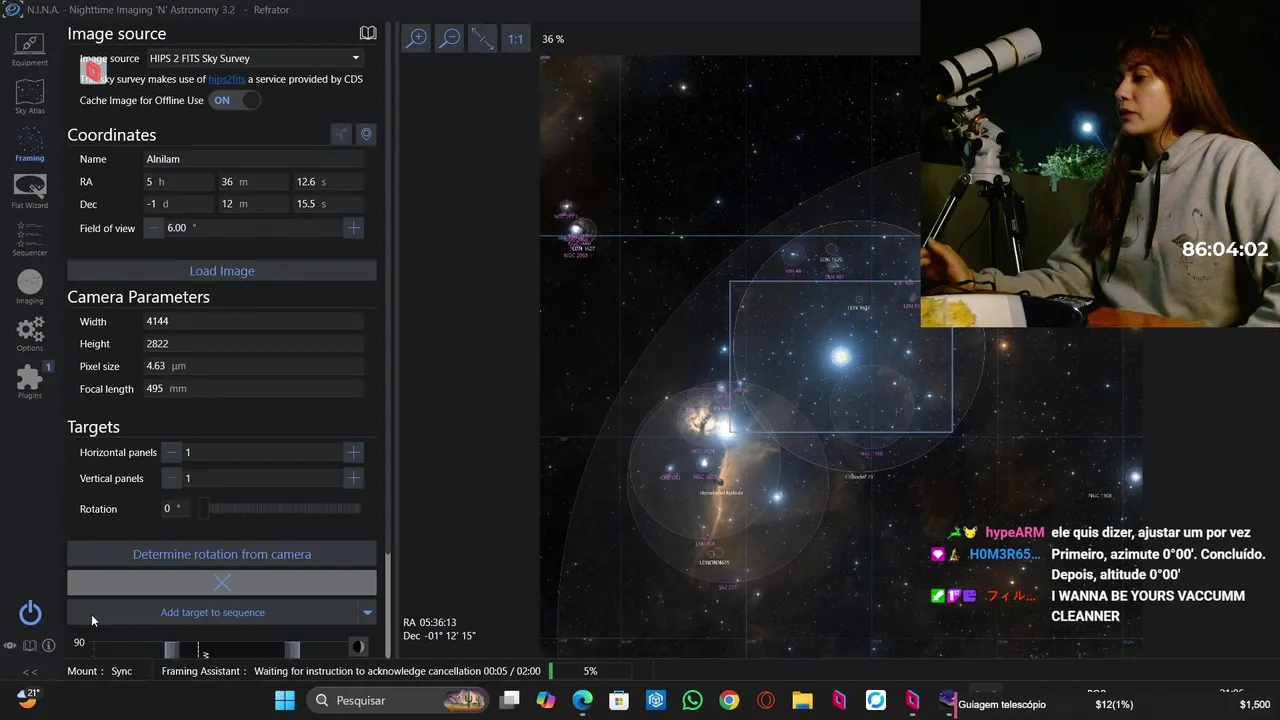
Task: Increase the Field of view value
Action: (x=353, y=228)
